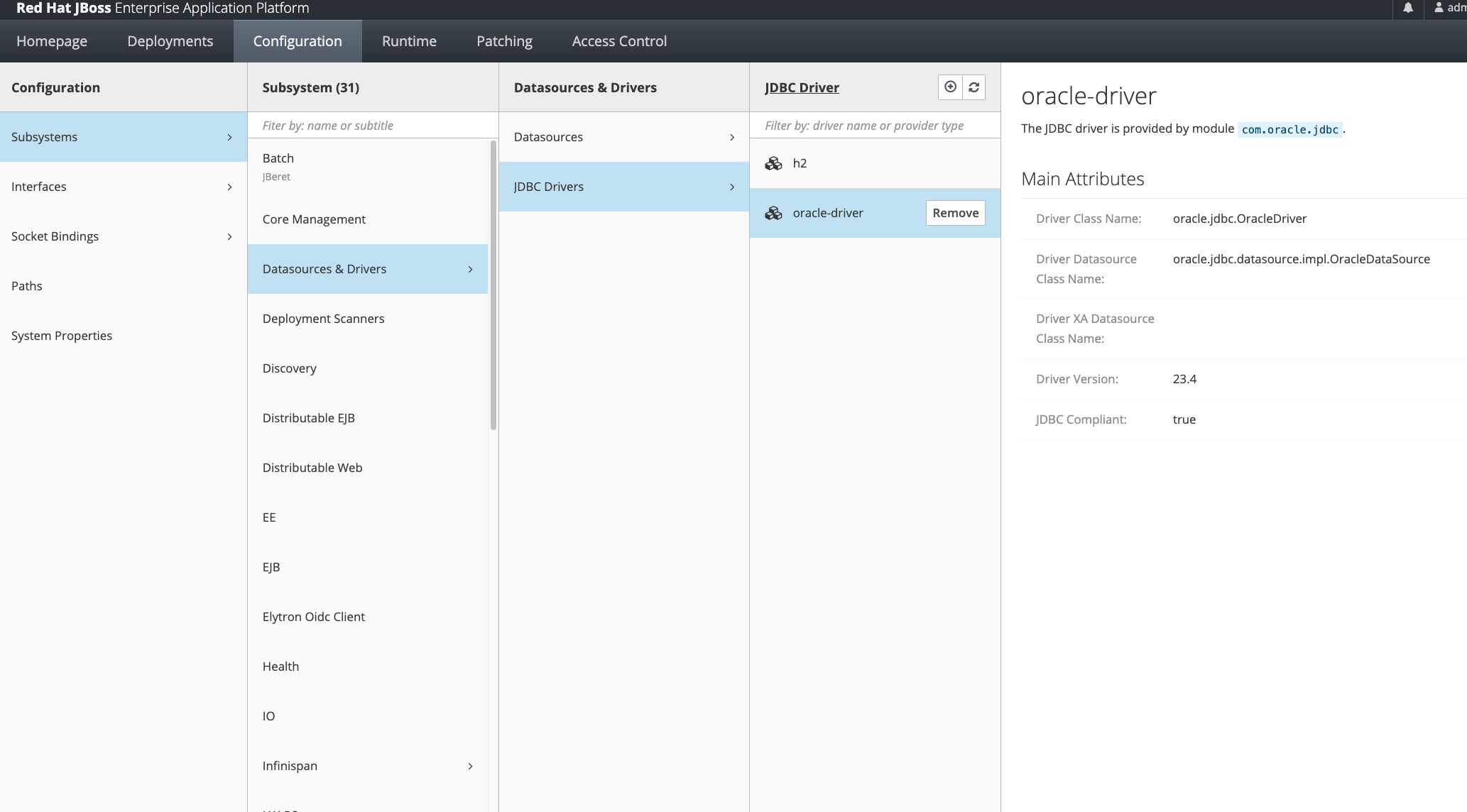Expand the Infinispan subsystem
1467x812 pixels.
click(469, 766)
